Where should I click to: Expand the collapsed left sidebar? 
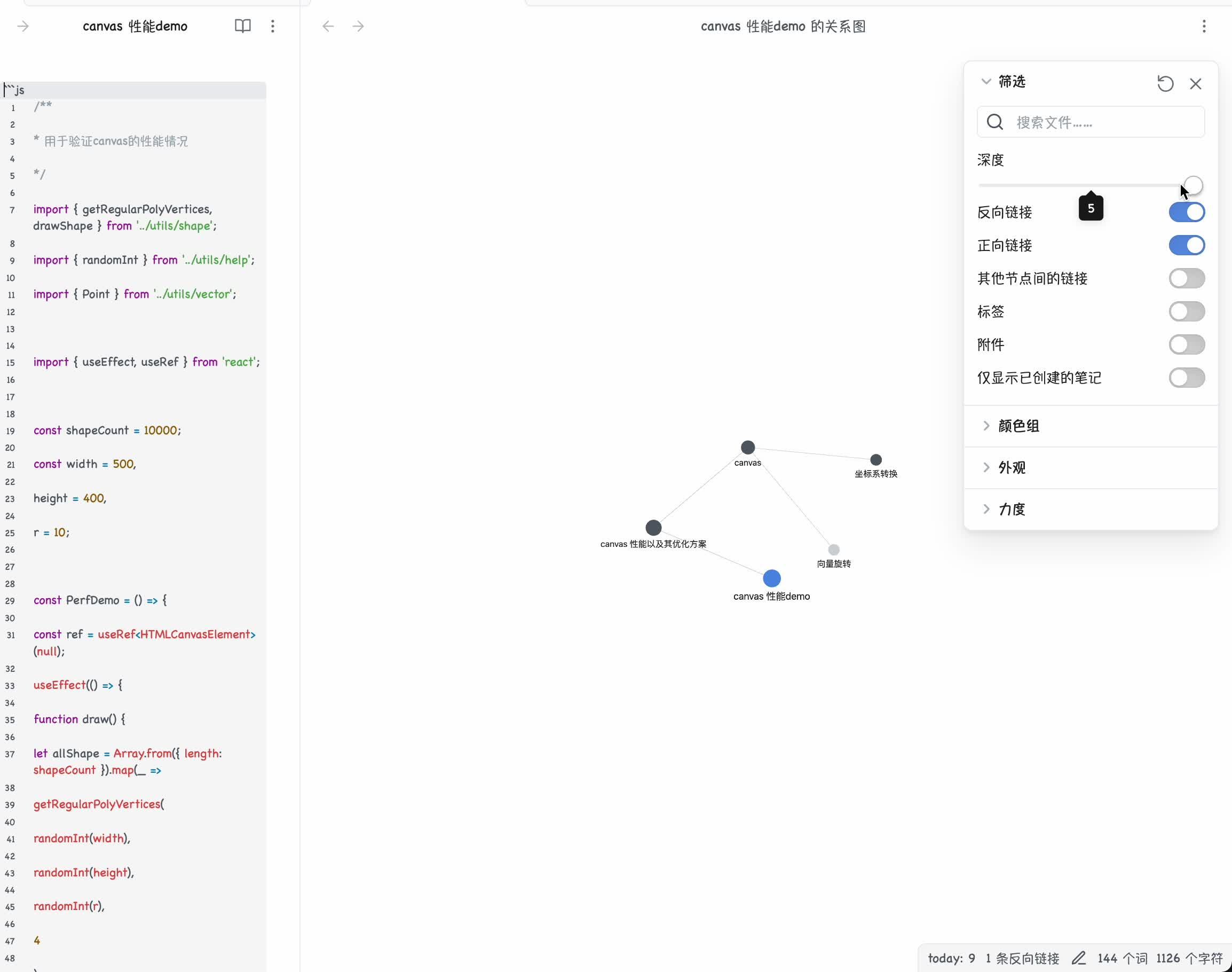[x=23, y=26]
